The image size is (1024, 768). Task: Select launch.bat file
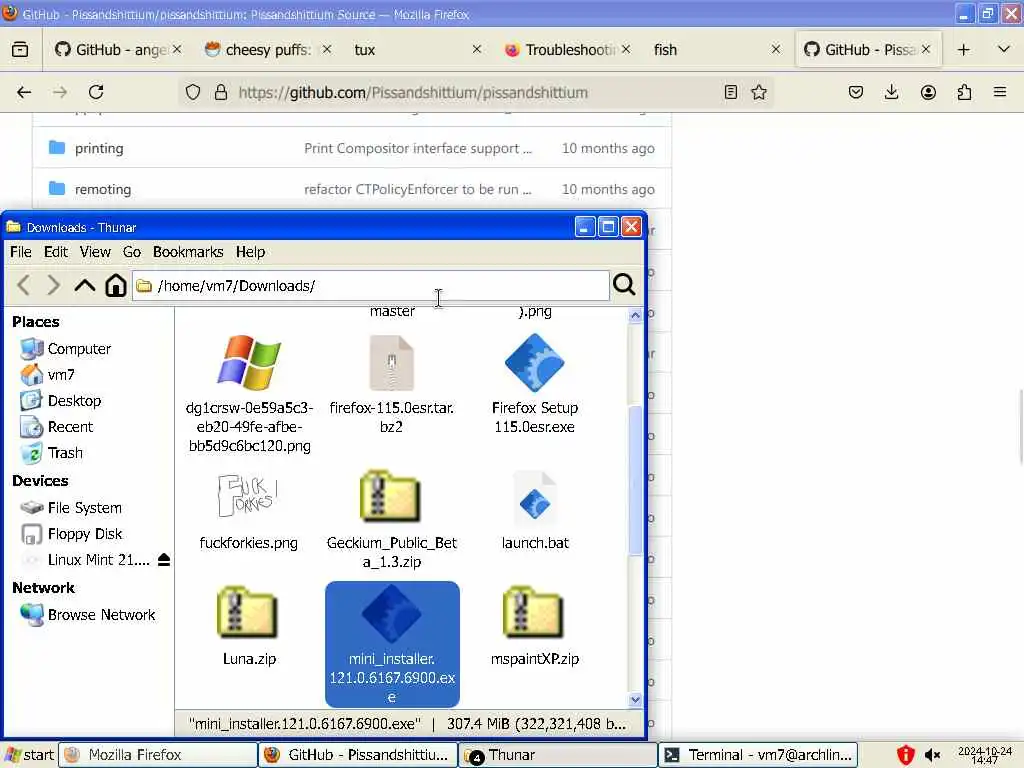point(535,513)
